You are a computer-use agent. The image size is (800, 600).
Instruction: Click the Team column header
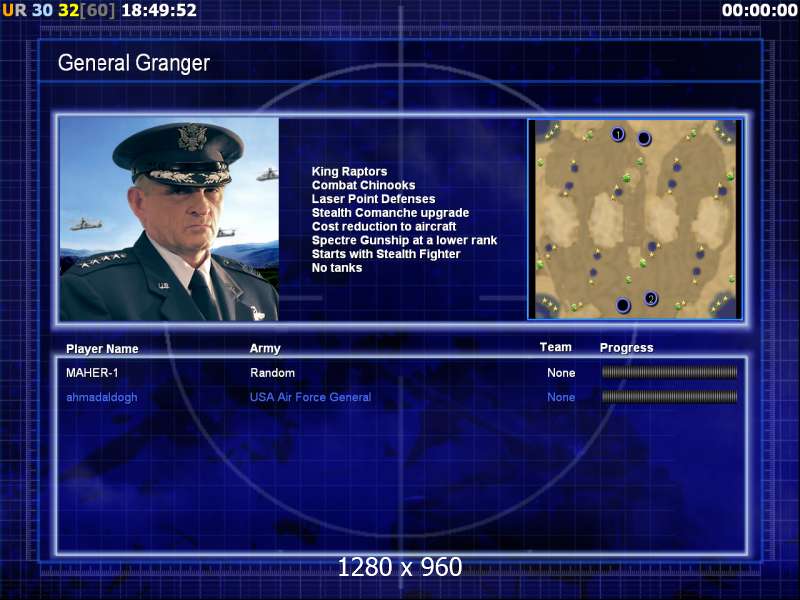click(556, 347)
